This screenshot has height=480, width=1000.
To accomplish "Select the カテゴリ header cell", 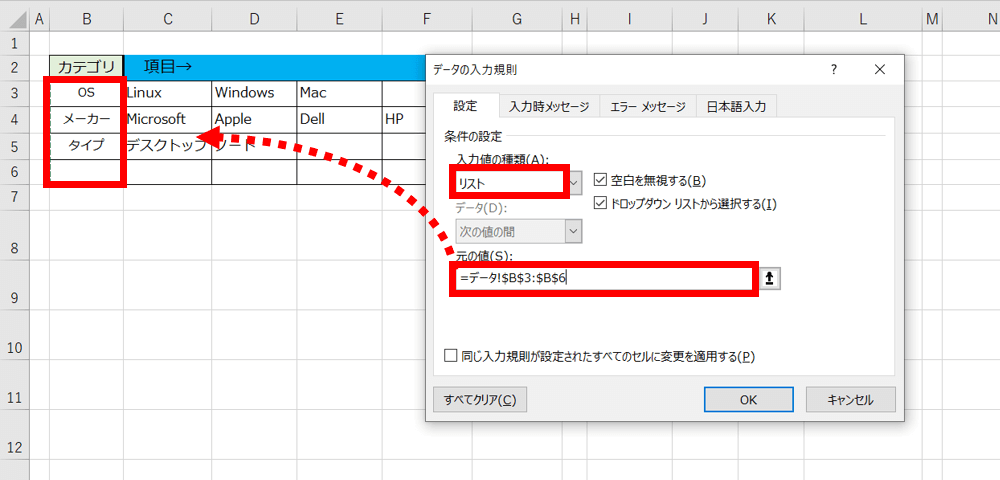I will point(86,67).
